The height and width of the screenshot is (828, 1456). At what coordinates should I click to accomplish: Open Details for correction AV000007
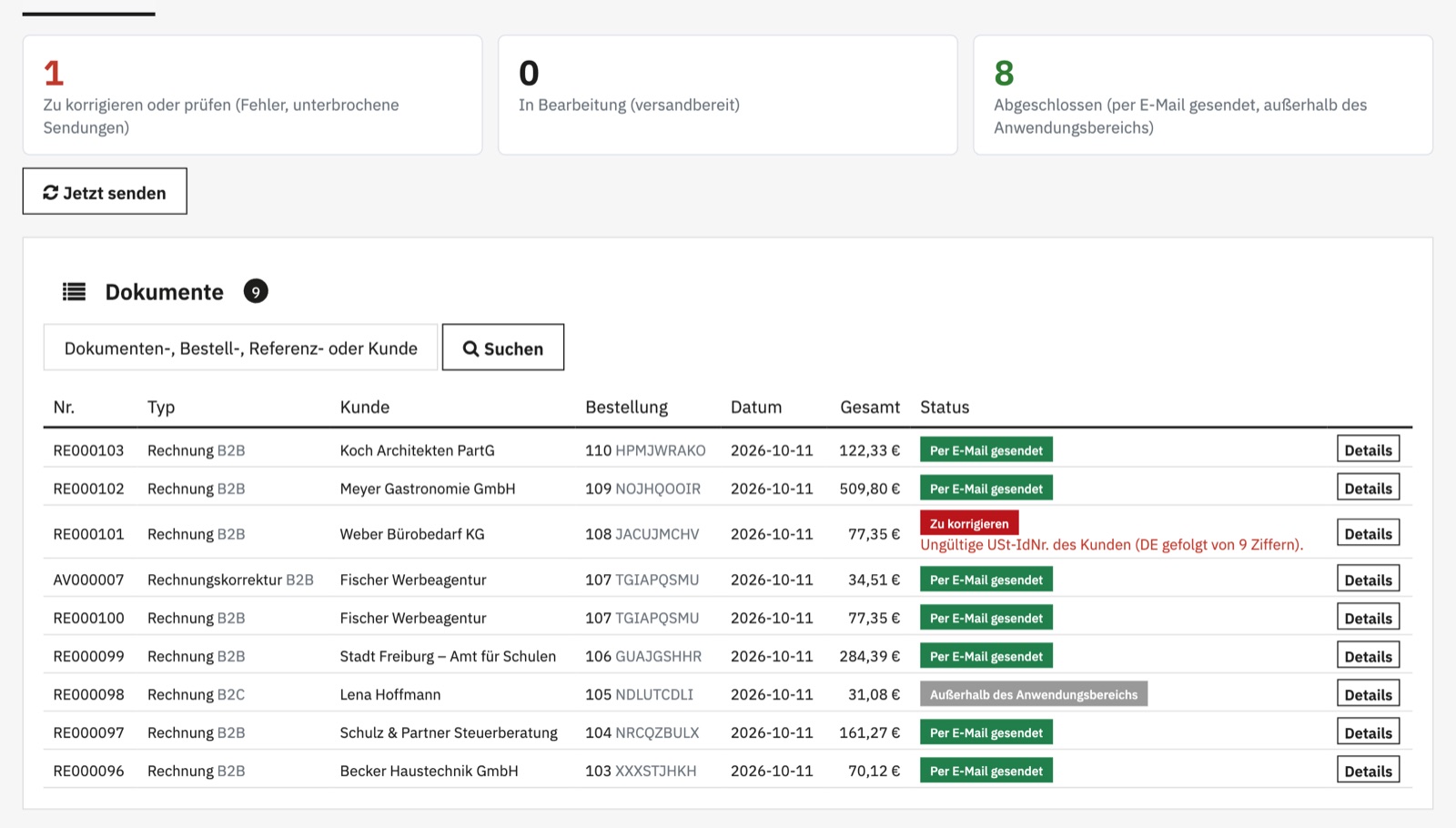tap(1368, 580)
